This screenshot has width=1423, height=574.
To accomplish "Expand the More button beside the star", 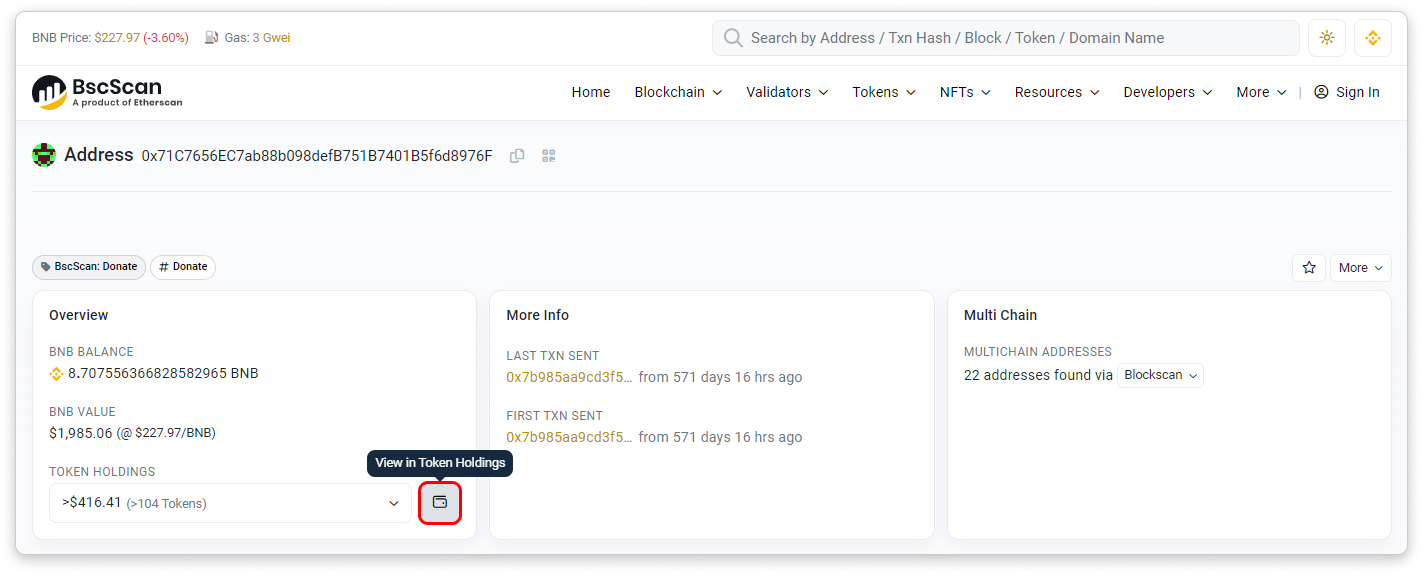I will tap(1360, 268).
